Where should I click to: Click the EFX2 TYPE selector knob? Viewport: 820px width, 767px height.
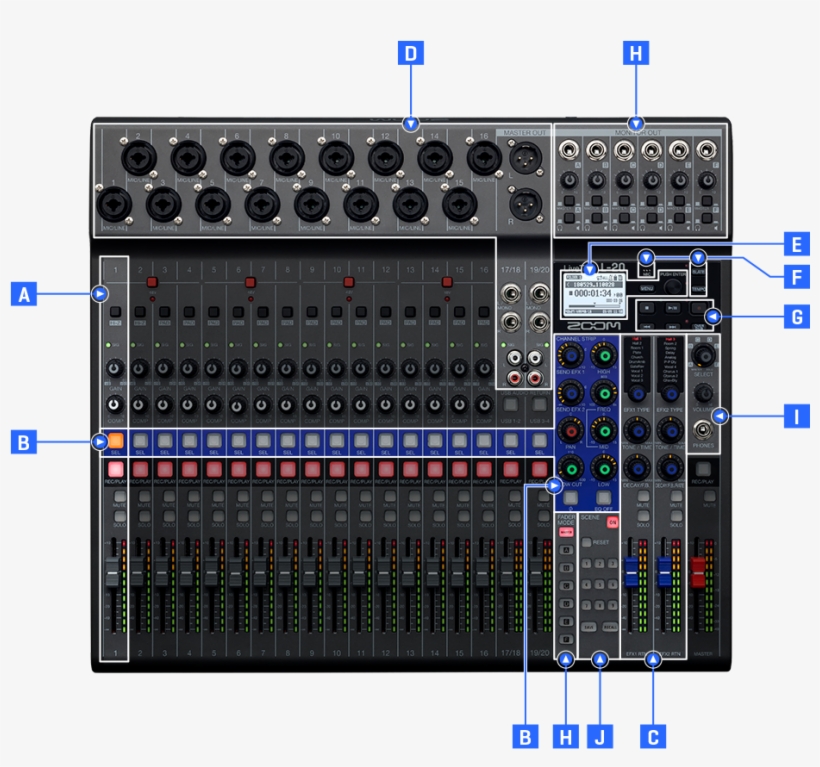click(x=670, y=393)
